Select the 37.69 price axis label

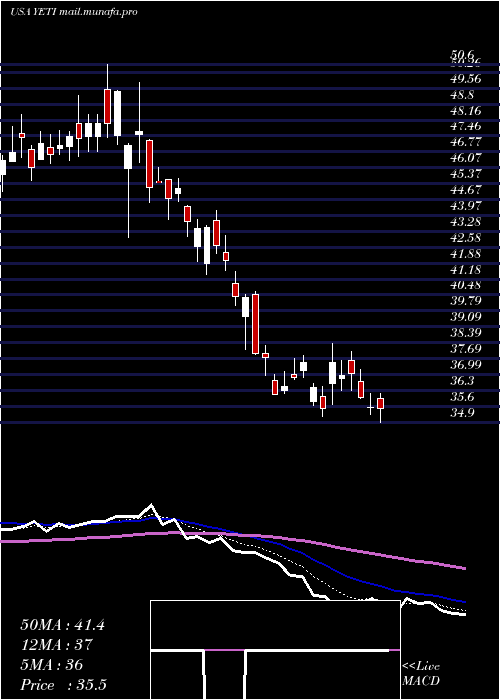[x=466, y=349]
